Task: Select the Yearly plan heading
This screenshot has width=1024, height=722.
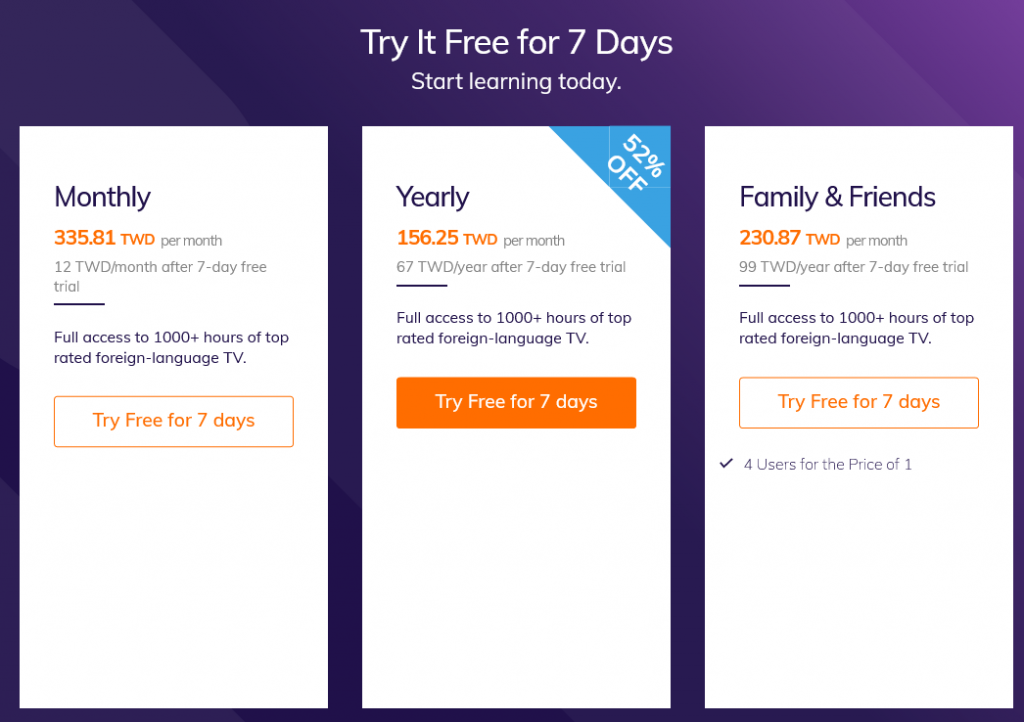Action: click(433, 197)
